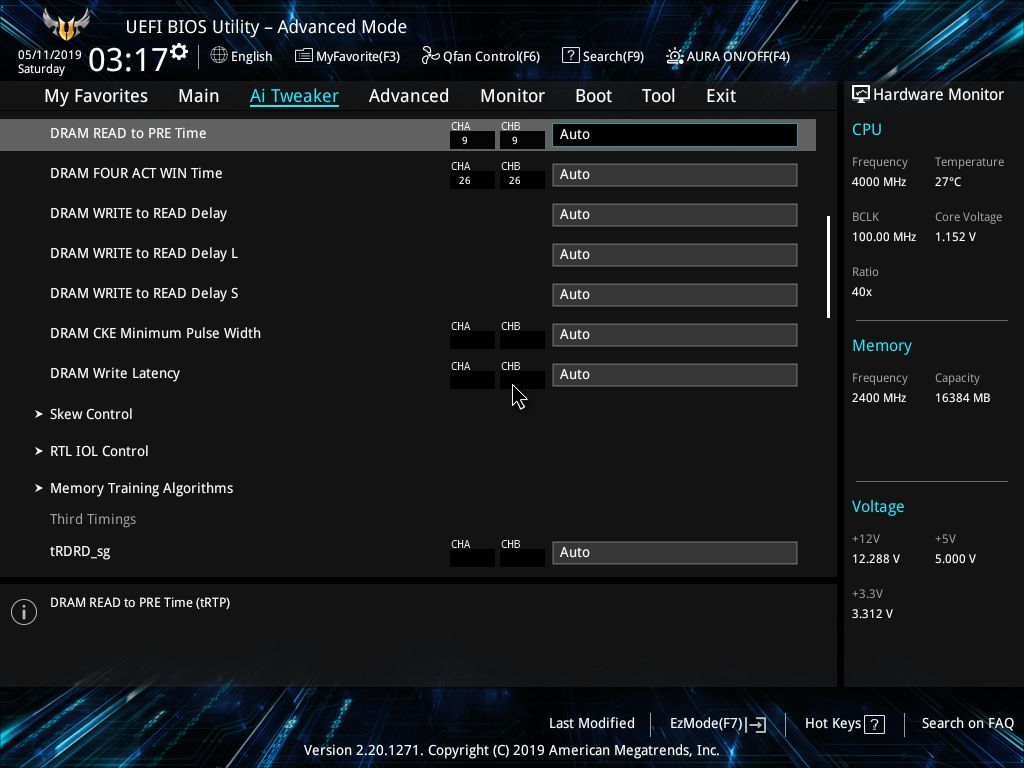Image resolution: width=1024 pixels, height=768 pixels.
Task: Open Qfan Control fan icon
Action: (430, 56)
